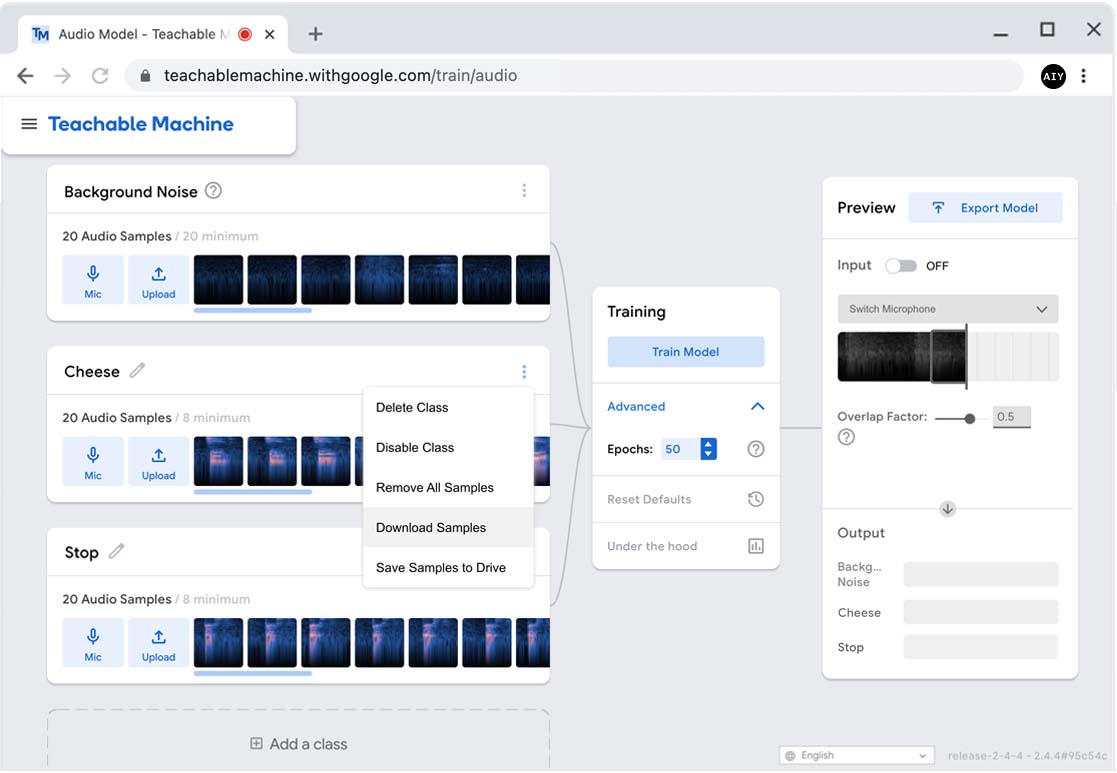Image resolution: width=1117 pixels, height=773 pixels.
Task: Open the hamburger menu beside Teachable Machine
Action: click(29, 124)
